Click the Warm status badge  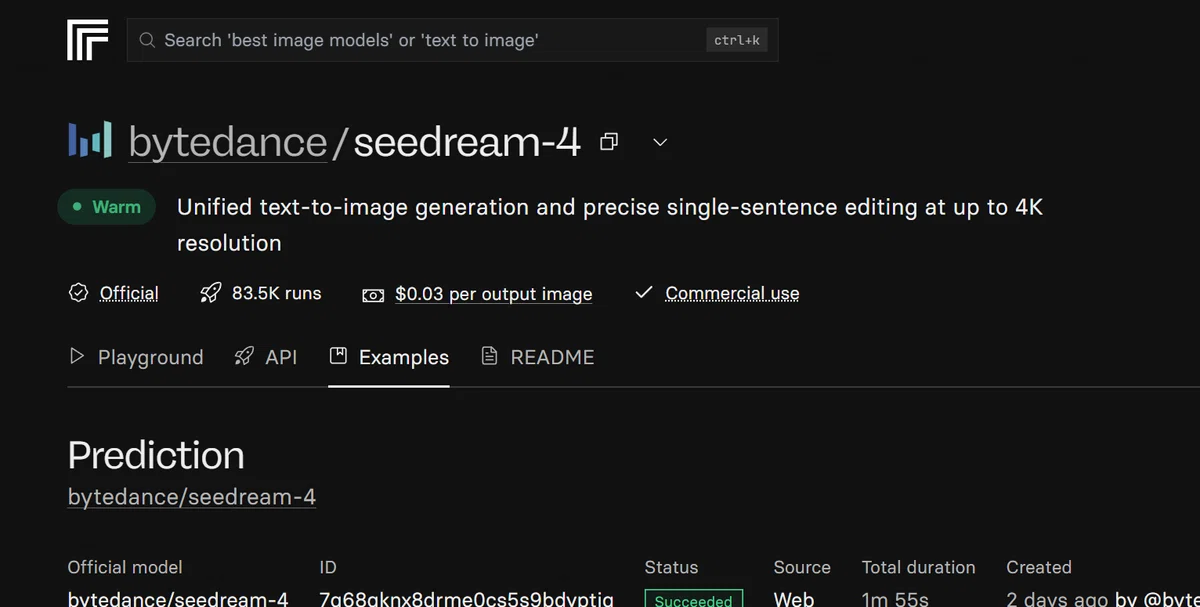107,207
